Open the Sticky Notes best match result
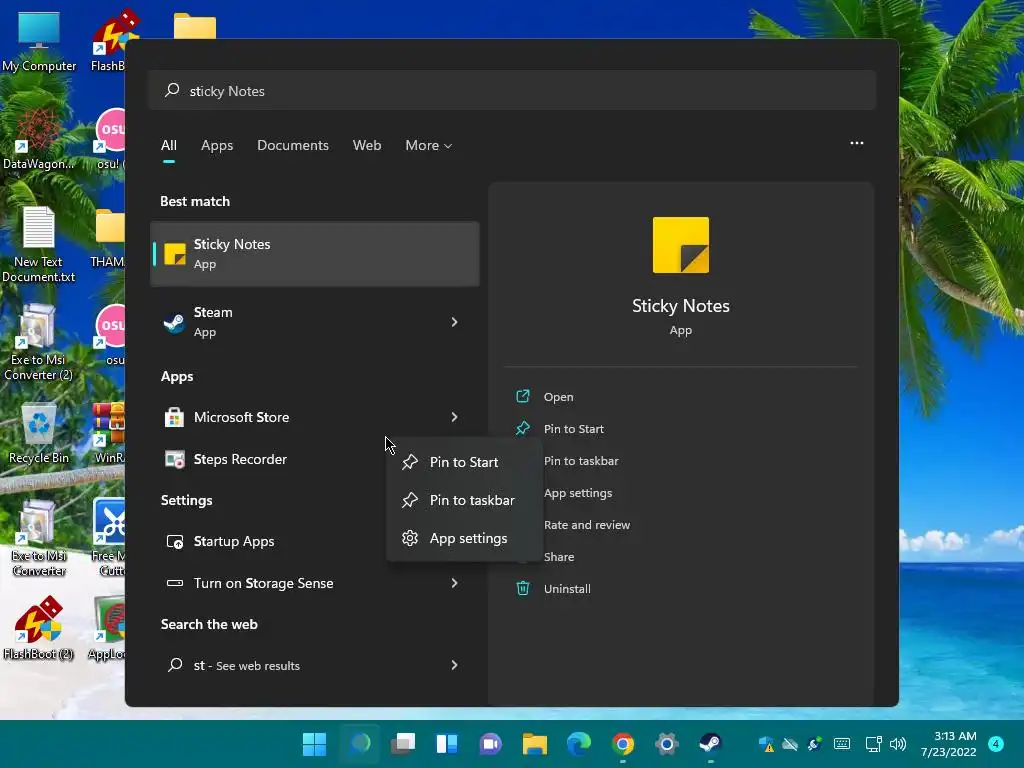This screenshot has height=768, width=1024. 315,254
